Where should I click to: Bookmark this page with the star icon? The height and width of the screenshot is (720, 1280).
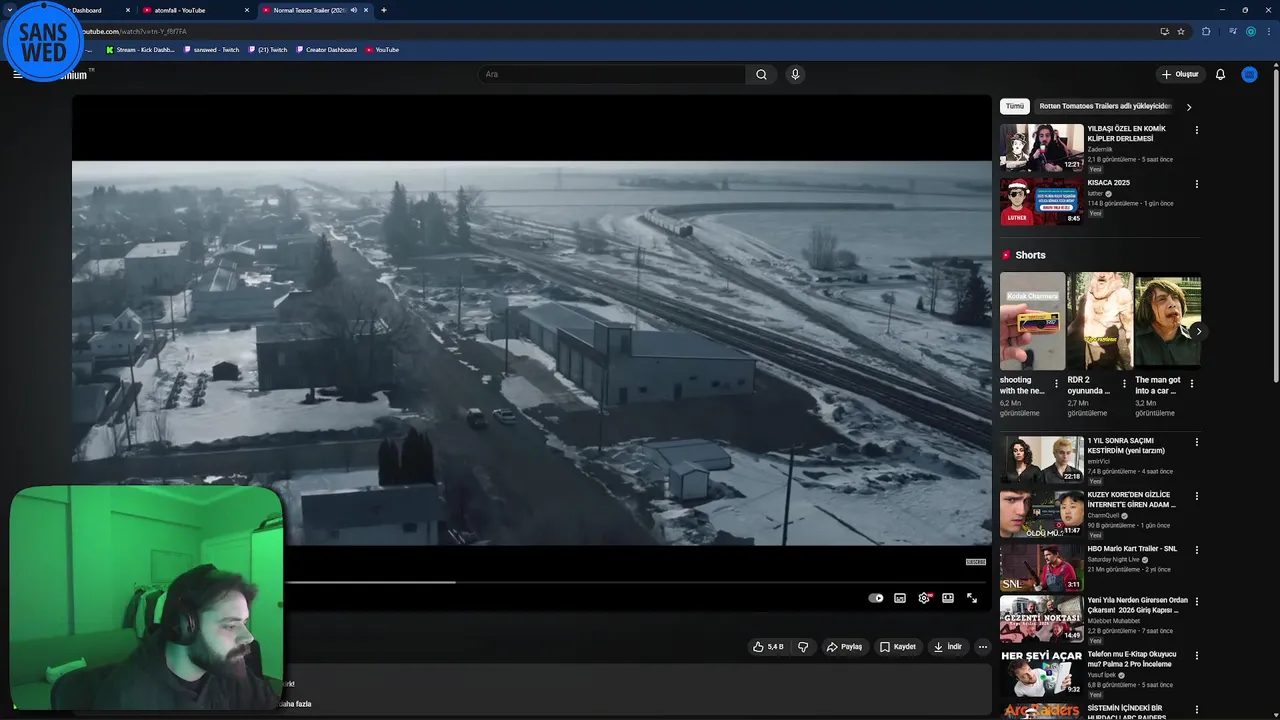pos(1181,31)
